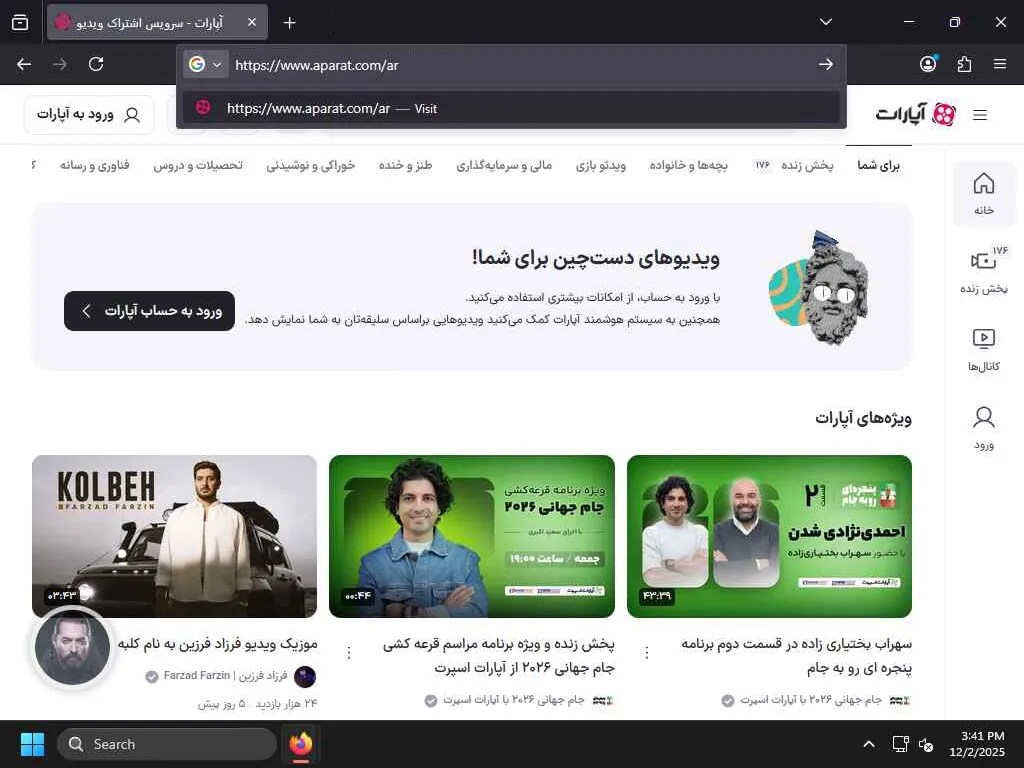Open the Aparat hamburger menu
The width and height of the screenshot is (1024, 768).
pos(980,115)
